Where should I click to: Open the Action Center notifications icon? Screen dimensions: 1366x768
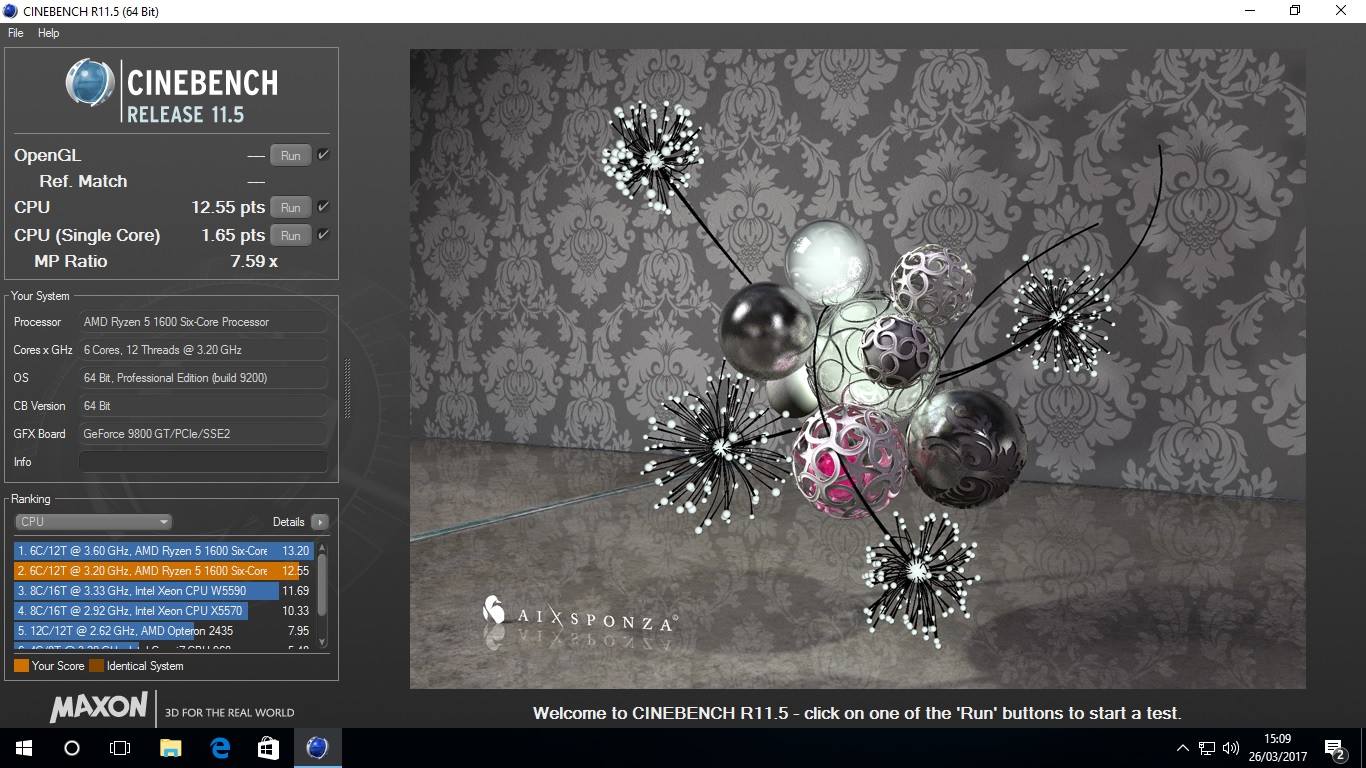[x=1334, y=748]
